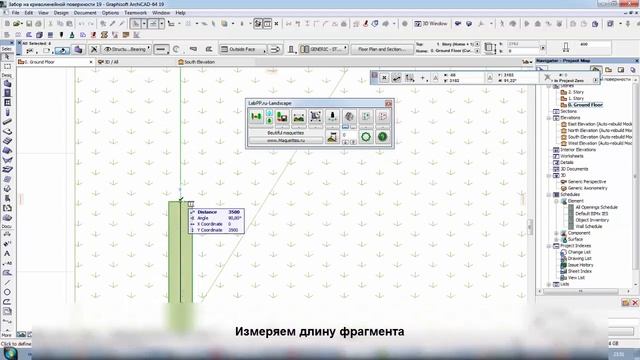640x360 pixels.
Task: Select the Circle tool in Toolbox
Action: [x=7, y=292]
